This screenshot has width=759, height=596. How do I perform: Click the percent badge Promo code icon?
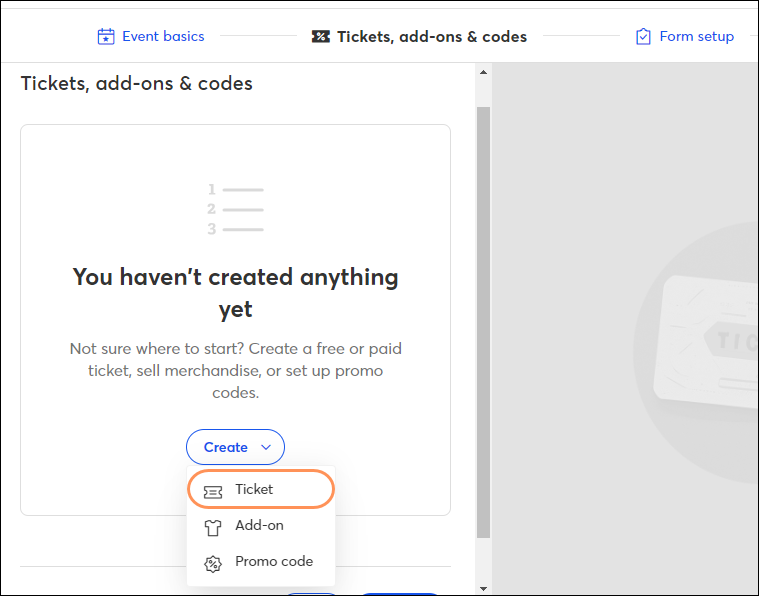coord(213,564)
